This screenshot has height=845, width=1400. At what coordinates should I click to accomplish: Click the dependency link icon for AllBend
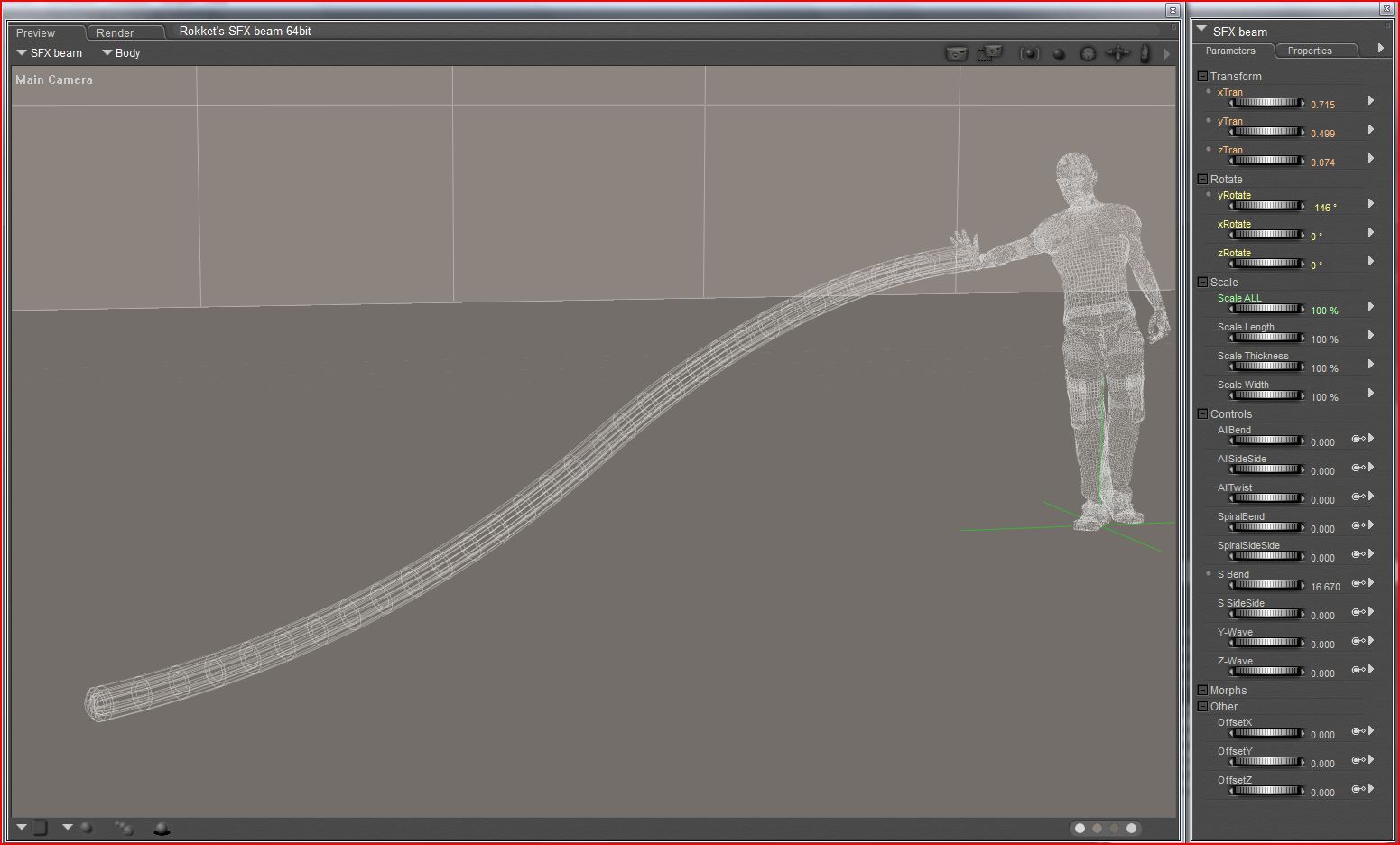coord(1358,439)
